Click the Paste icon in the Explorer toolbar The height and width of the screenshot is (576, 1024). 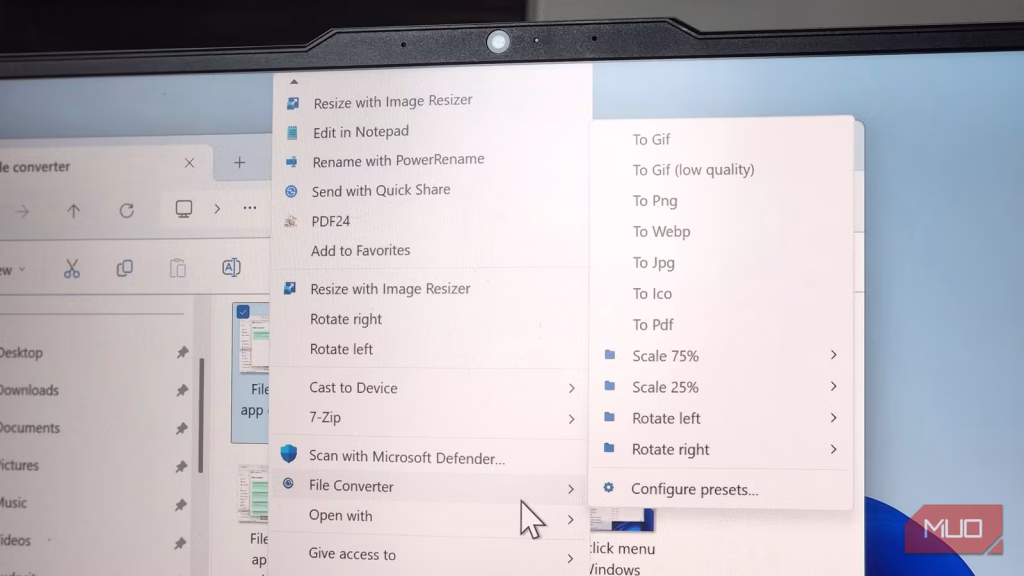[x=178, y=268]
